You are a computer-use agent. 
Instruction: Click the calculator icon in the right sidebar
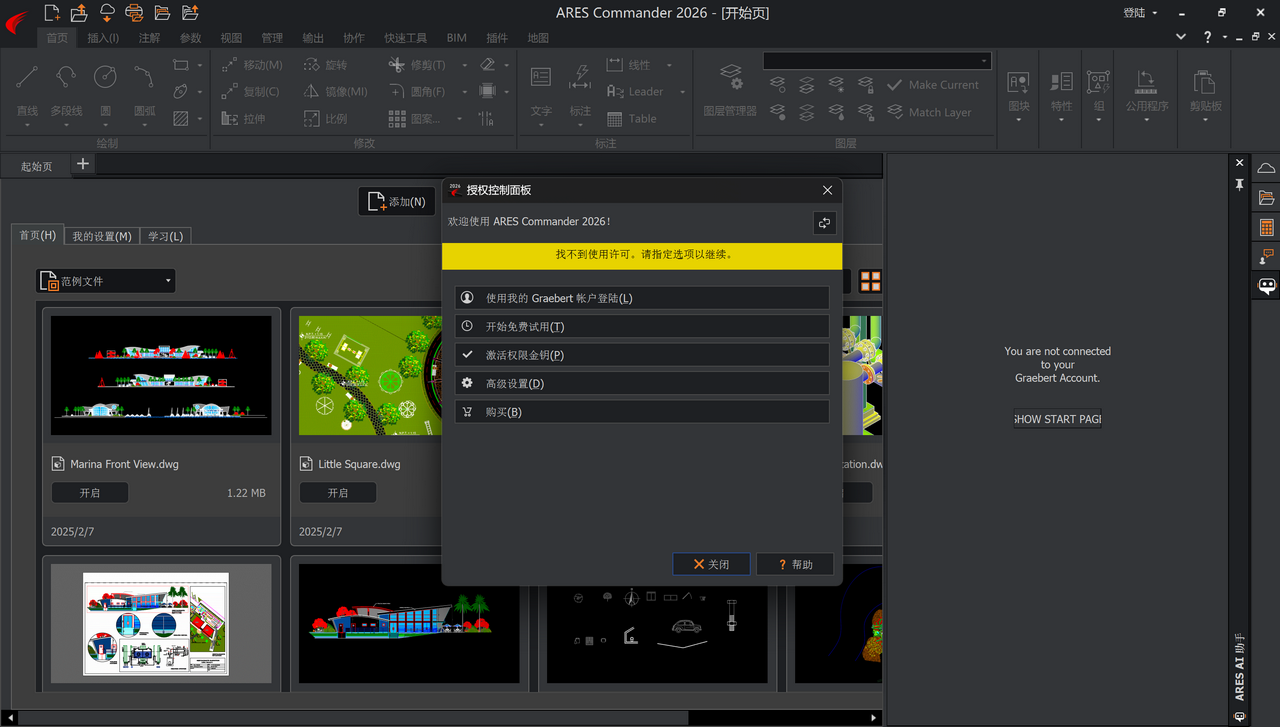point(1266,228)
